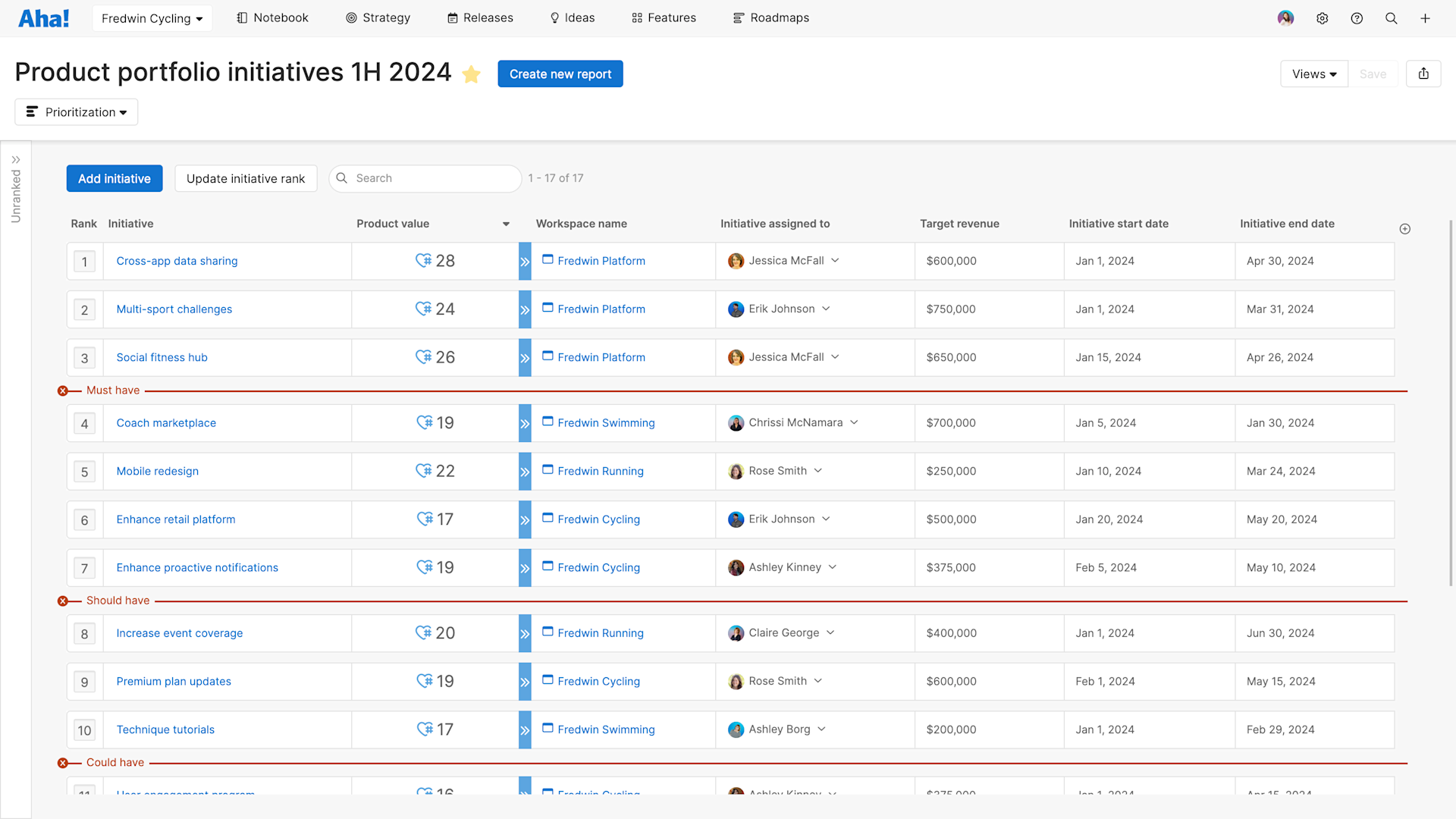
Task: Open the settings gear icon
Action: coord(1323,17)
